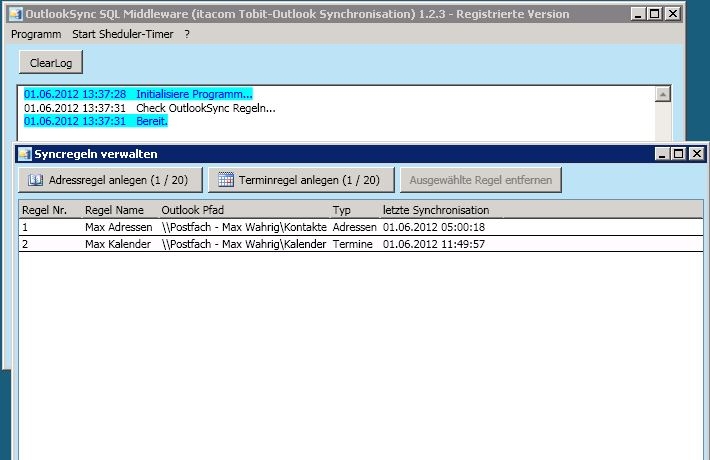Click the ClearLog button
The width and height of the screenshot is (710, 460).
pyautogui.click(x=51, y=62)
